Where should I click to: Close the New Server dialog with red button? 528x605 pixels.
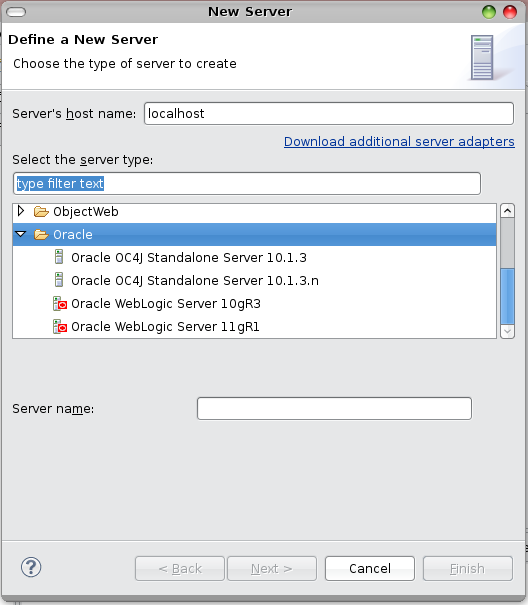tap(510, 12)
